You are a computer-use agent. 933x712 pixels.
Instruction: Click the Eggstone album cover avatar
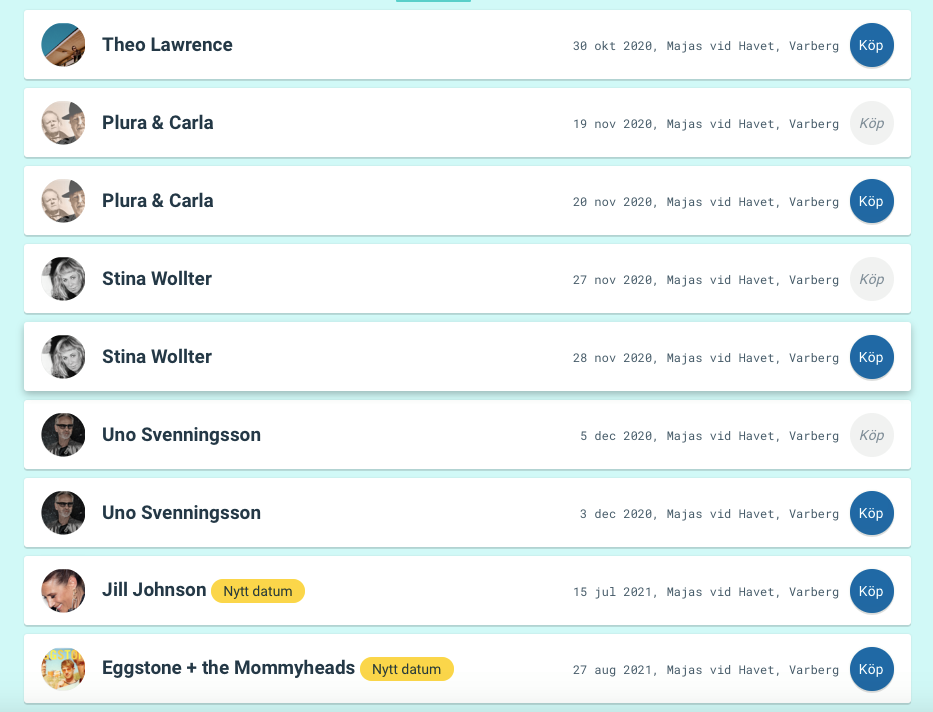(63, 669)
